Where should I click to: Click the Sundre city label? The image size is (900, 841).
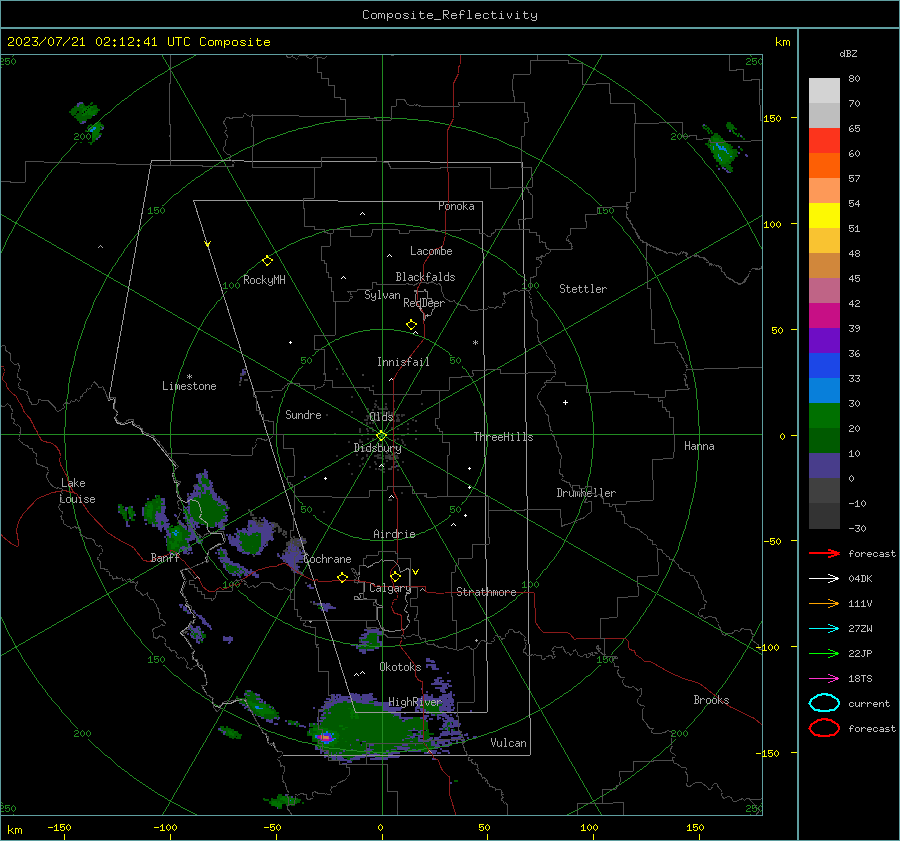[303, 414]
